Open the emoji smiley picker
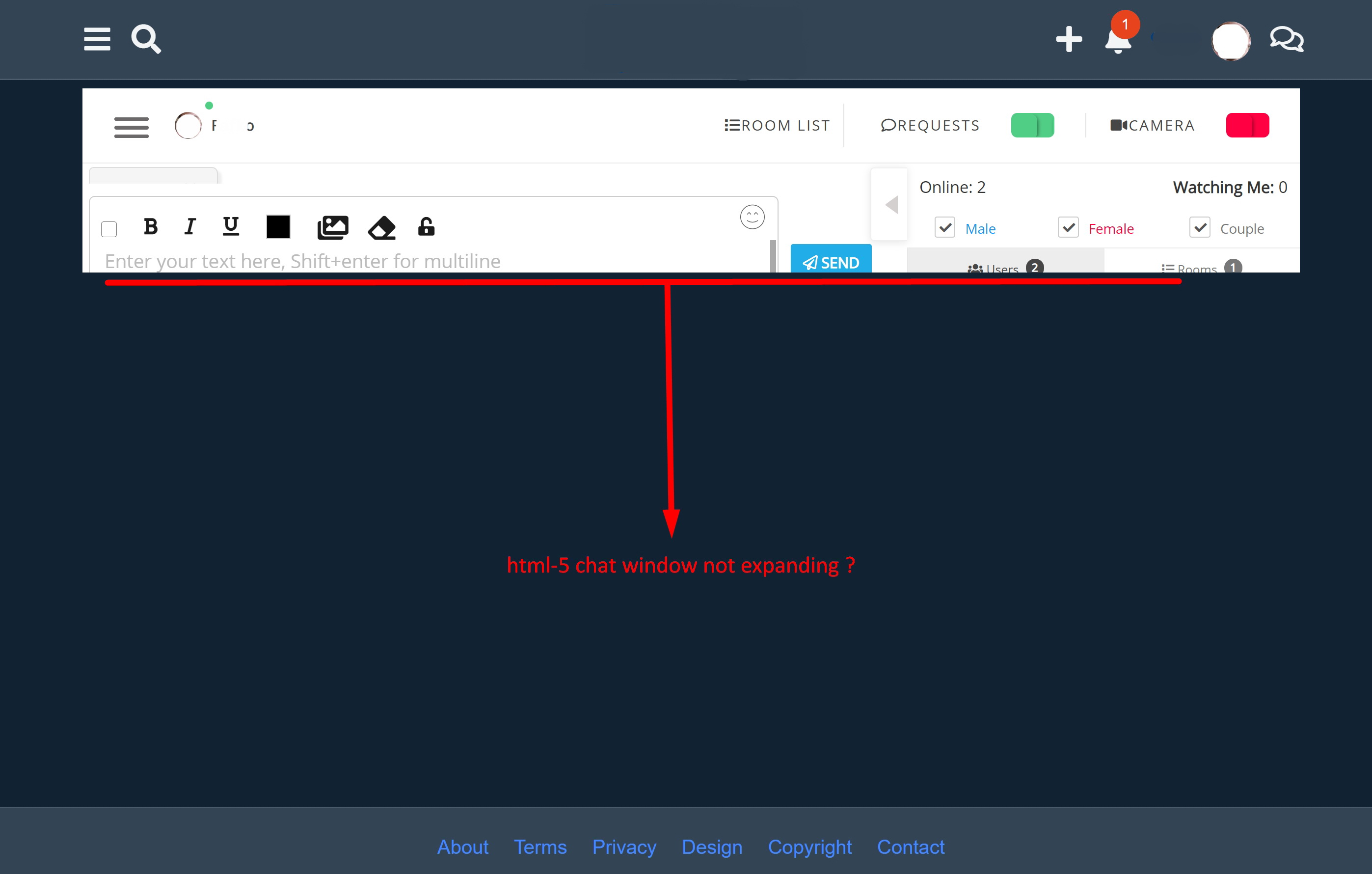The width and height of the screenshot is (1372, 874). 752,217
